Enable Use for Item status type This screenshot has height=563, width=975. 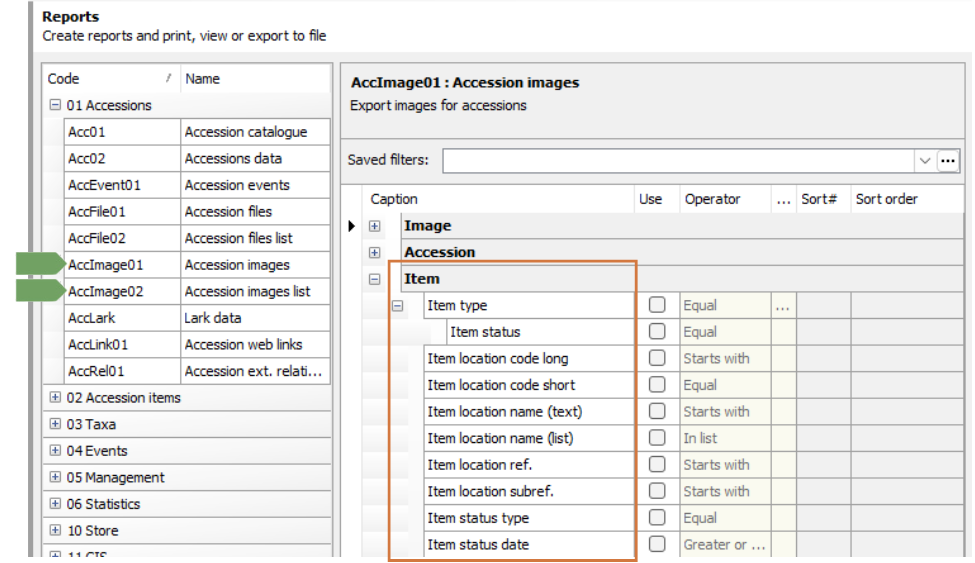click(x=657, y=518)
